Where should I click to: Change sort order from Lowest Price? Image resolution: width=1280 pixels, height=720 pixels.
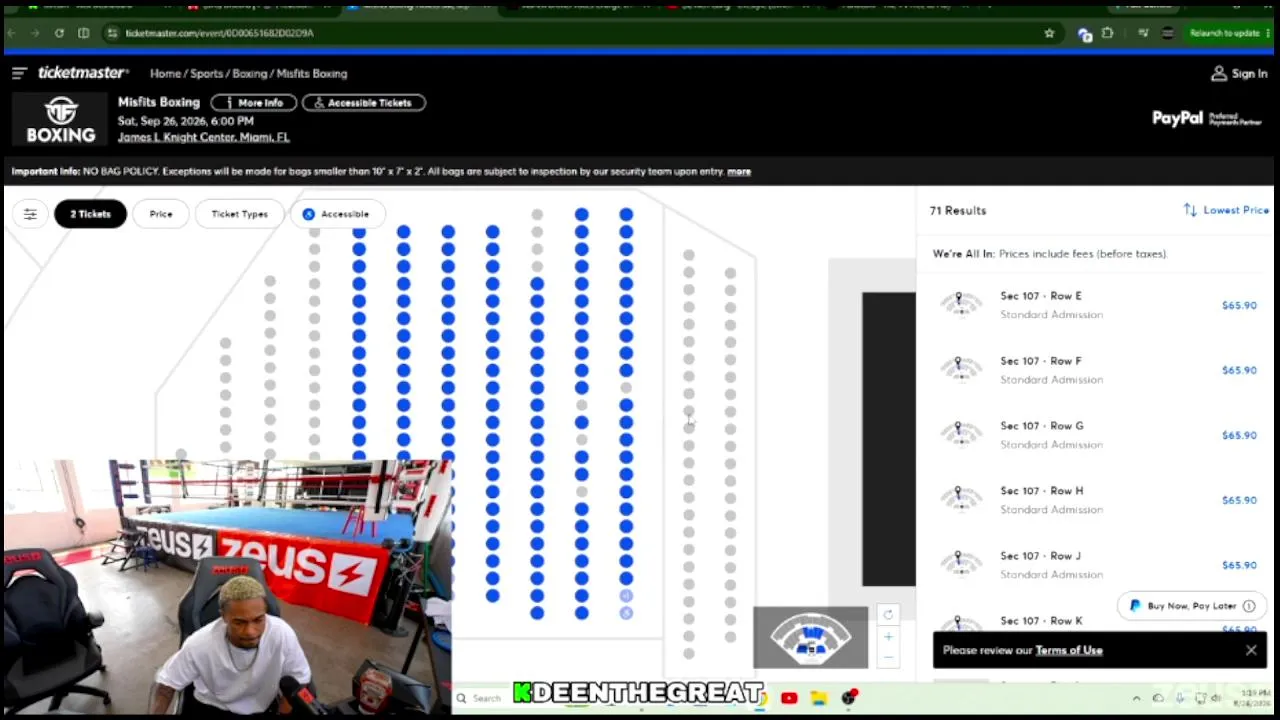[1226, 210]
